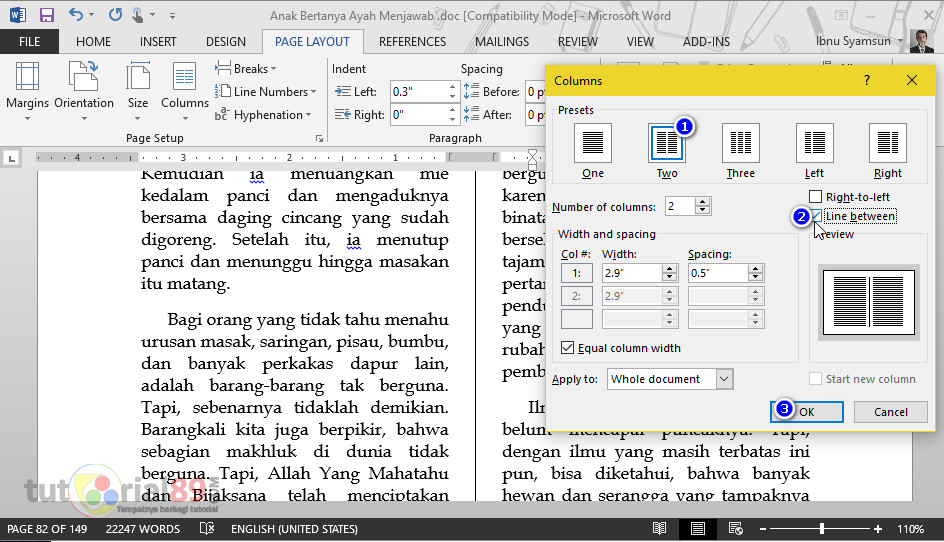The image size is (944, 542).
Task: Click the zoom out minus button
Action: (x=763, y=529)
